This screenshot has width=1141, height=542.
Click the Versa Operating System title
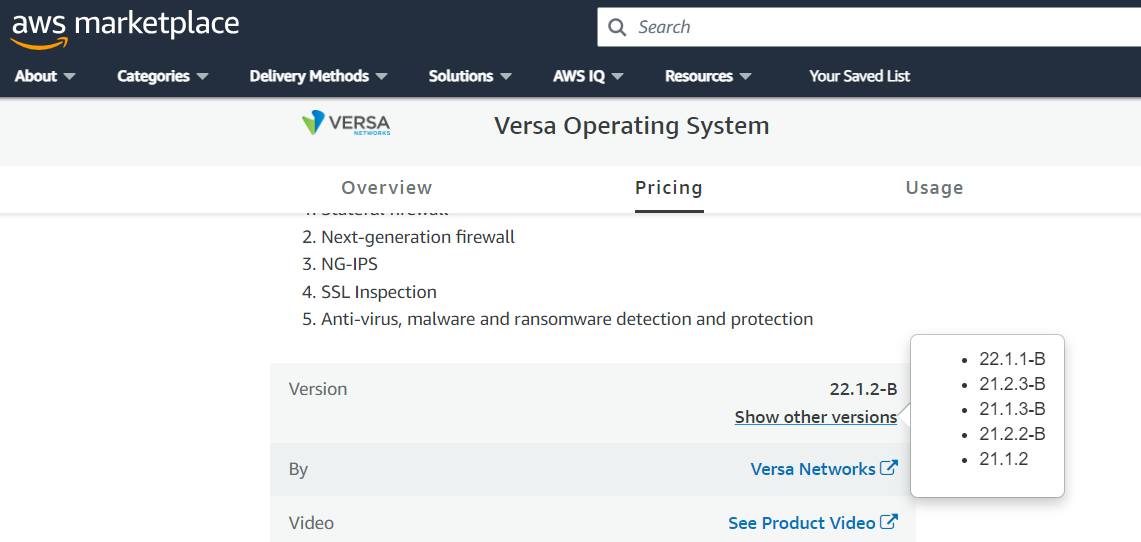(632, 126)
